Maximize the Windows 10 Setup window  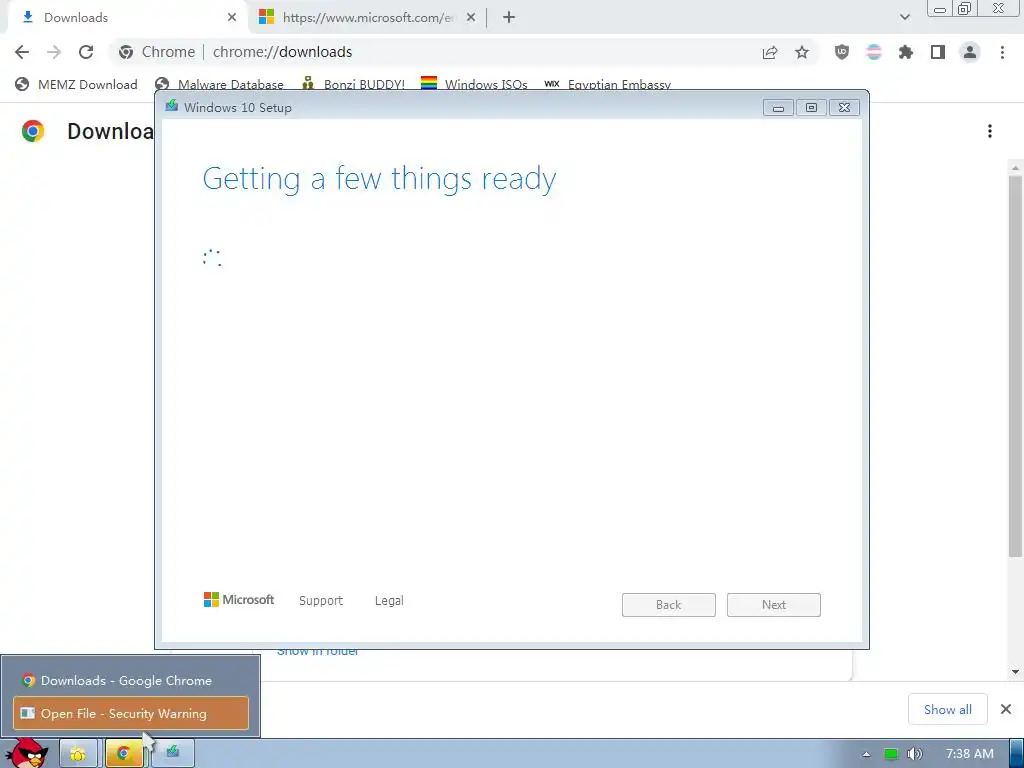point(811,108)
